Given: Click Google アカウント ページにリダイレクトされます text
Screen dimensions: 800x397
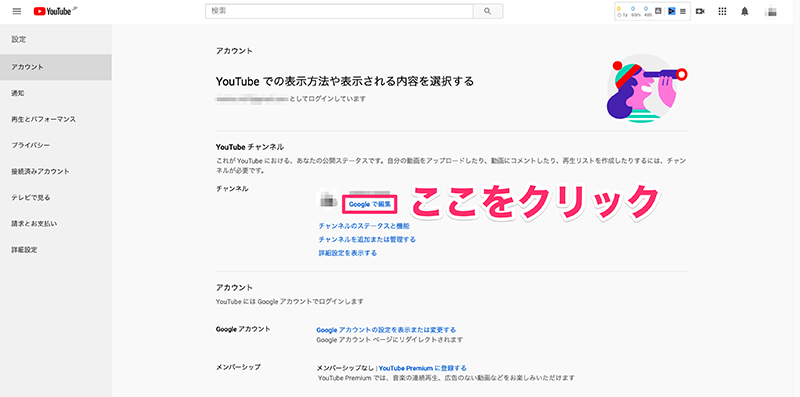Looking at the screenshot, I should pyautogui.click(x=390, y=340).
